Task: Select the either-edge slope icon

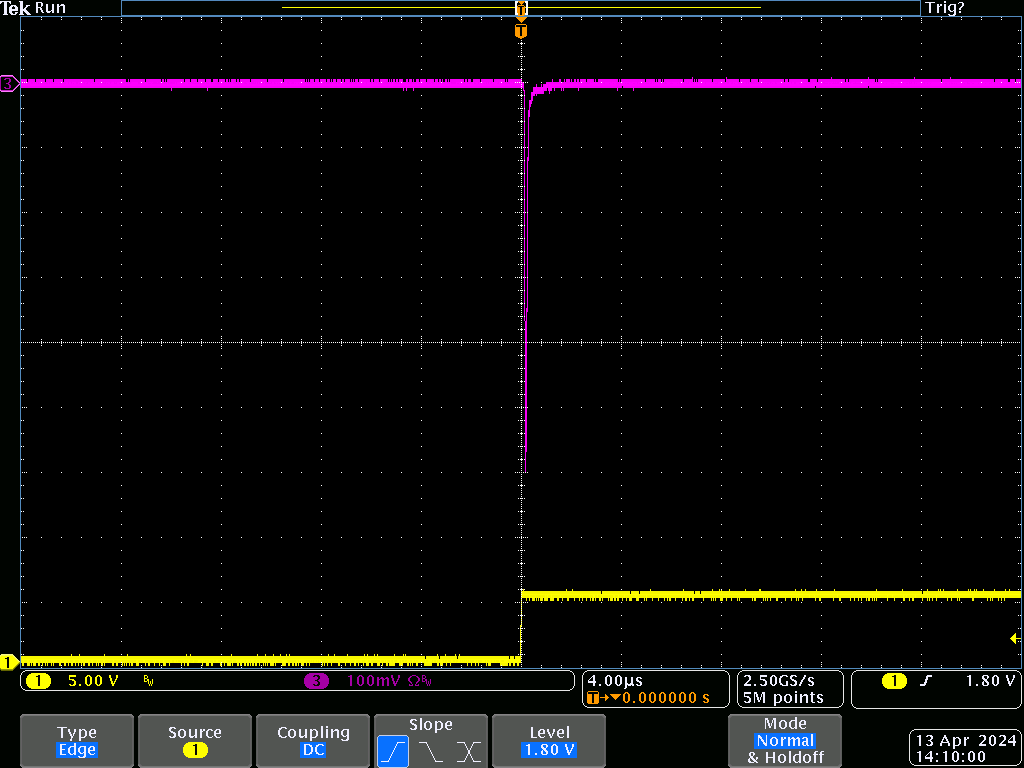Action: [x=468, y=751]
